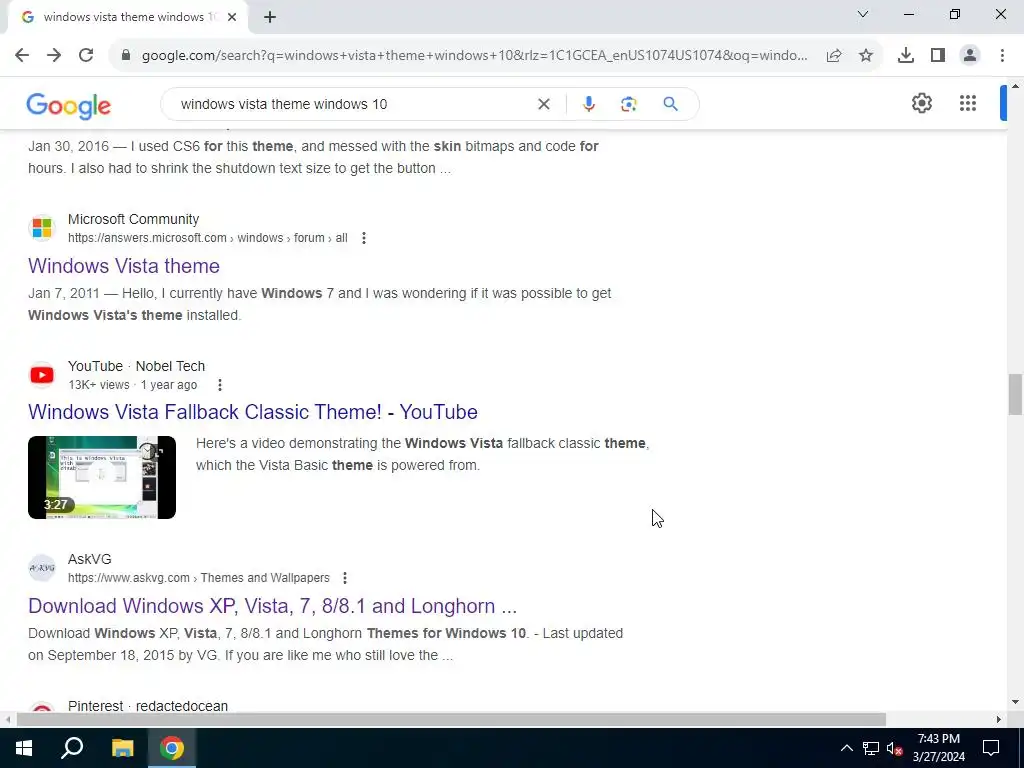1024x768 pixels.
Task: Toggle Chrome side panel
Action: (938, 56)
